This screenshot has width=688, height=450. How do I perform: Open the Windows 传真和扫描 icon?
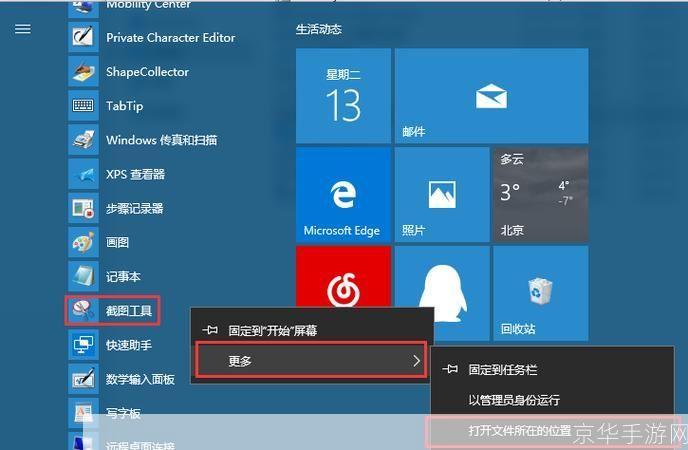click(x=83, y=140)
